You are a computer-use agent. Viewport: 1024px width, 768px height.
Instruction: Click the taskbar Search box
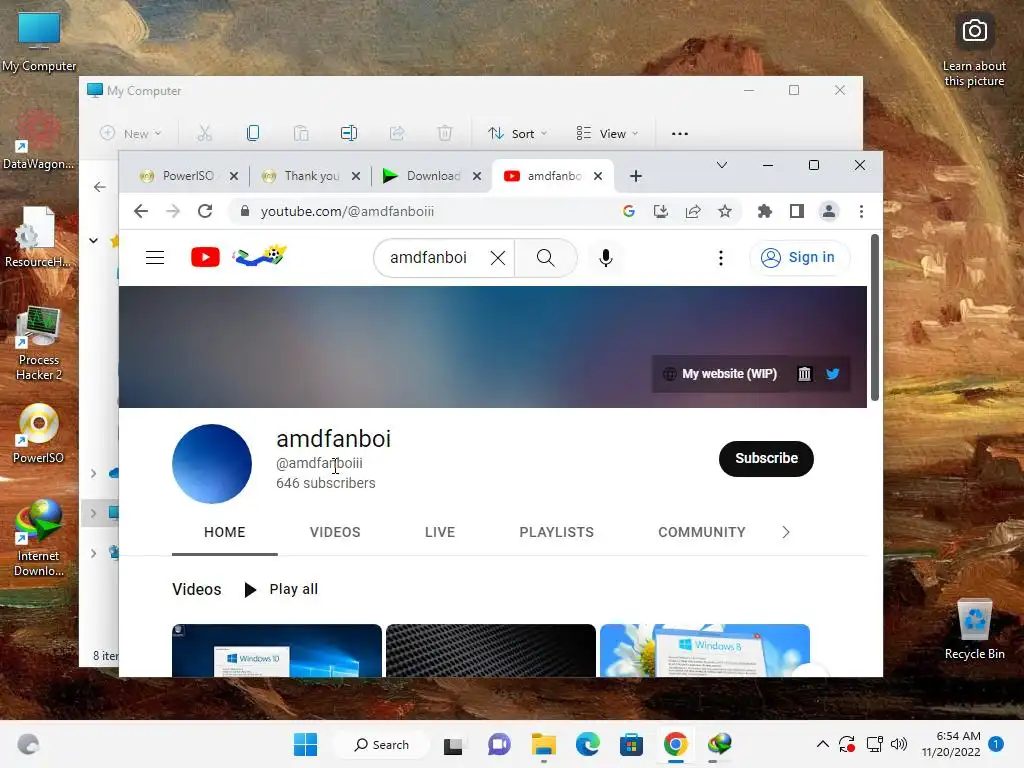381,744
